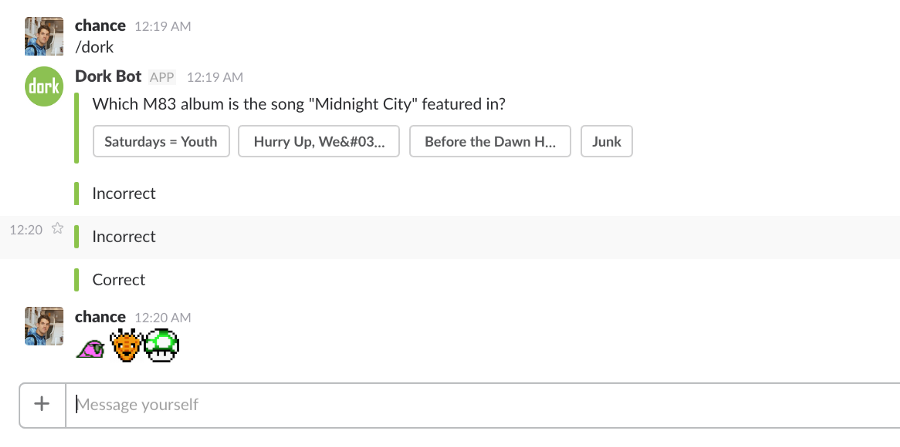The height and width of the screenshot is (447, 900).
Task: Click the green Dork Bot avatar
Action: [x=44, y=86]
